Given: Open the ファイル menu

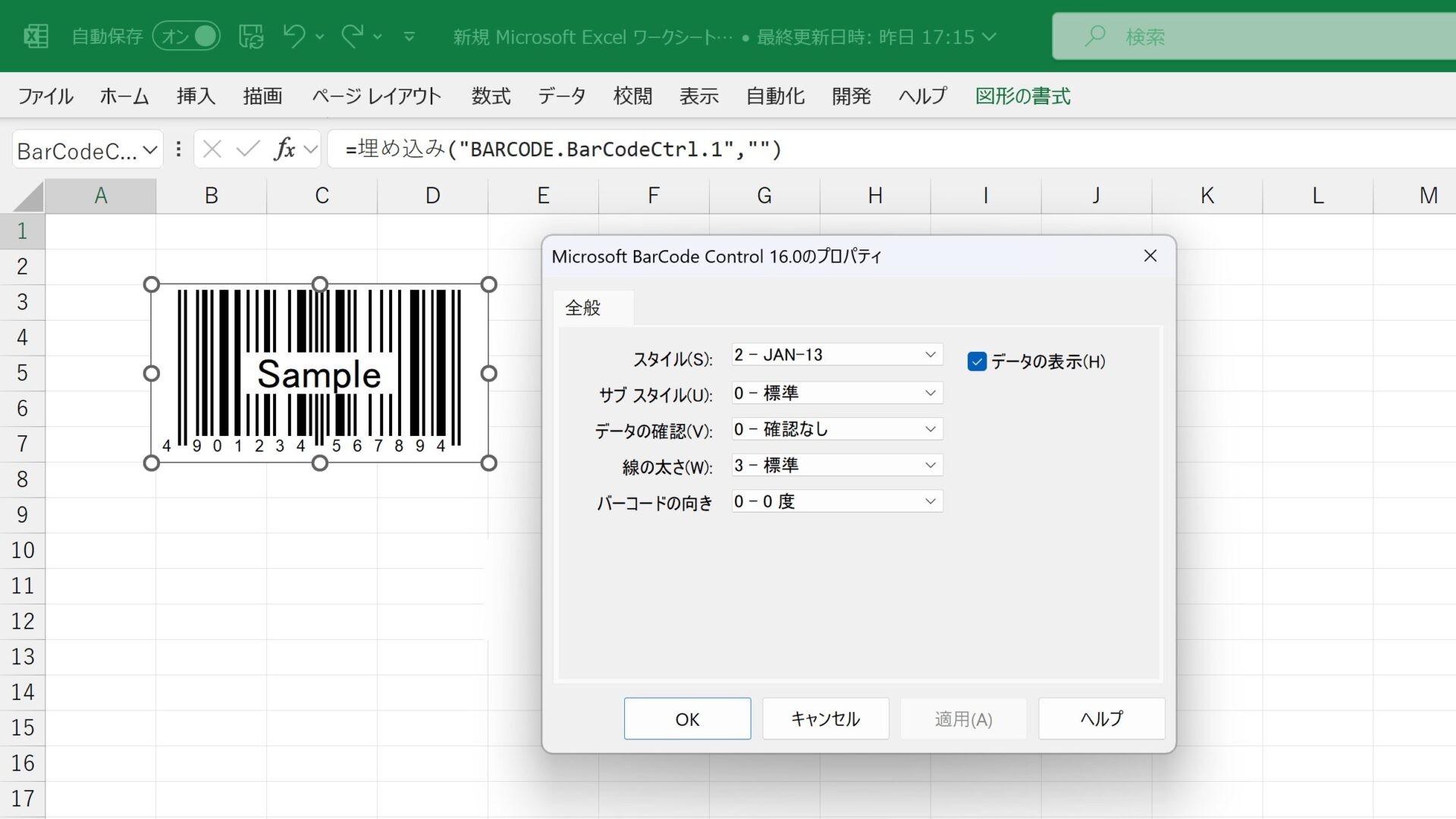Looking at the screenshot, I should click(x=45, y=96).
